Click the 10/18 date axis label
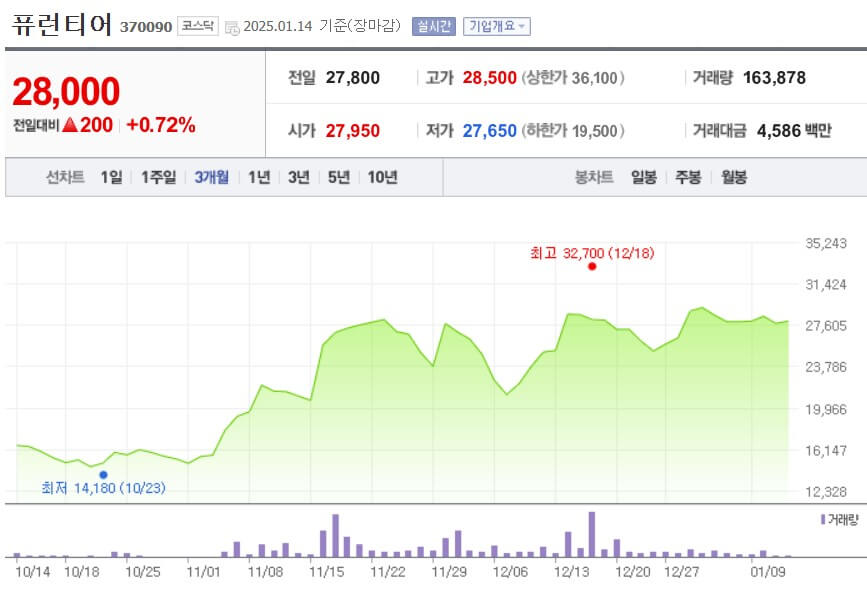The image size is (867, 593). (x=81, y=572)
